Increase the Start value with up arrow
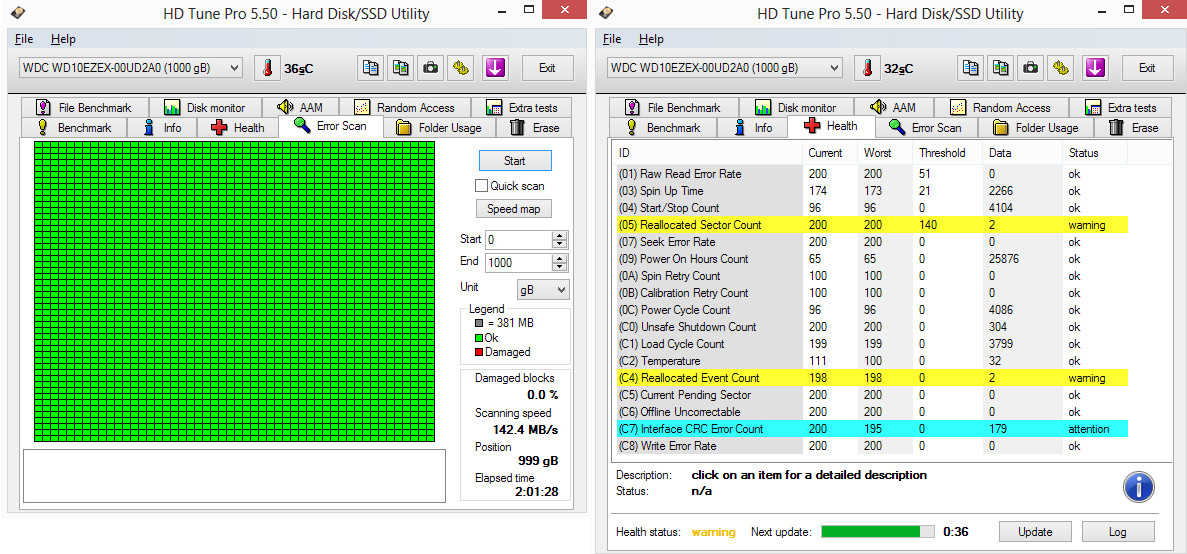 [559, 235]
